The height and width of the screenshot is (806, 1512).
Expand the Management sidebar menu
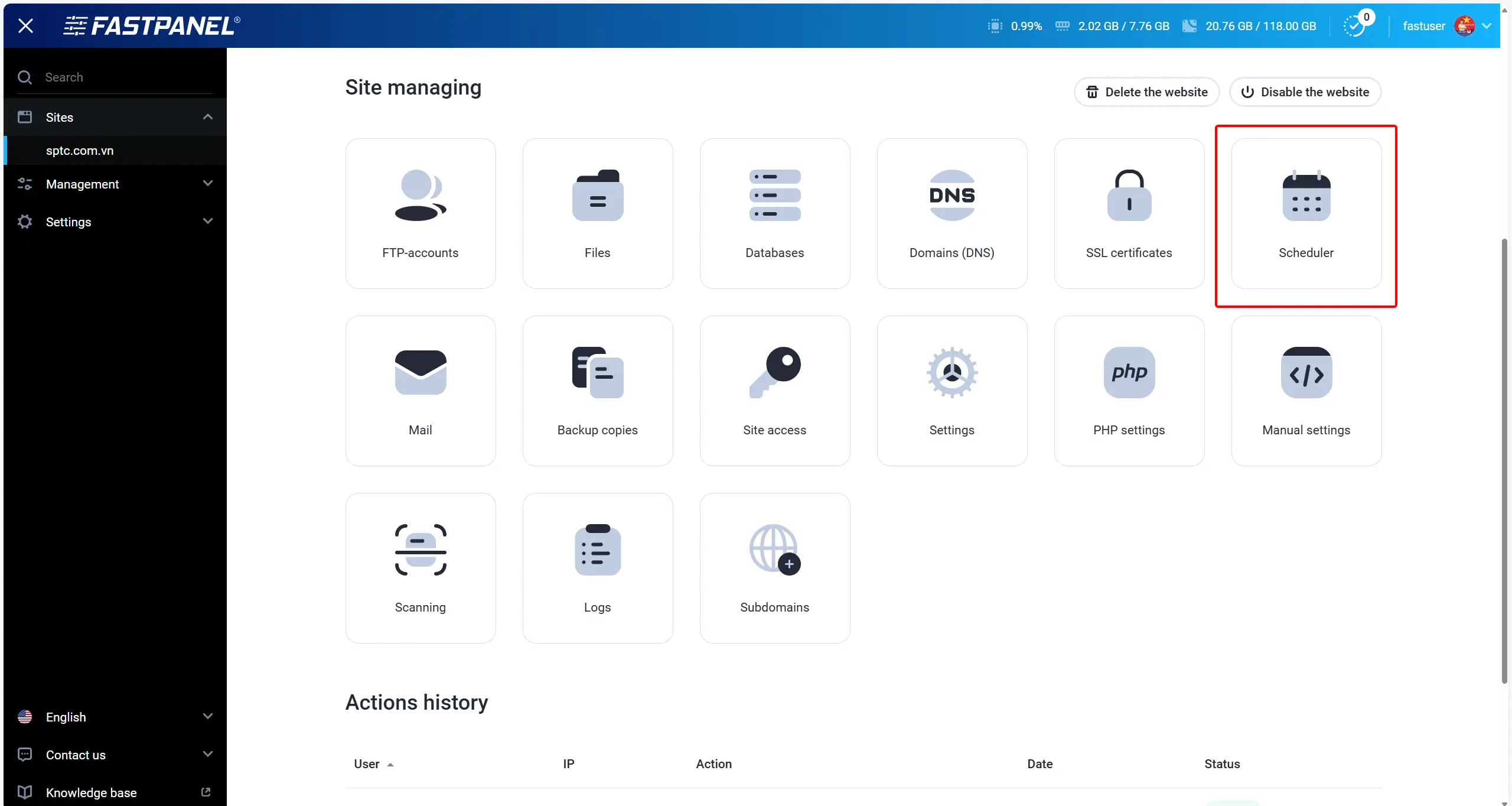coord(115,184)
